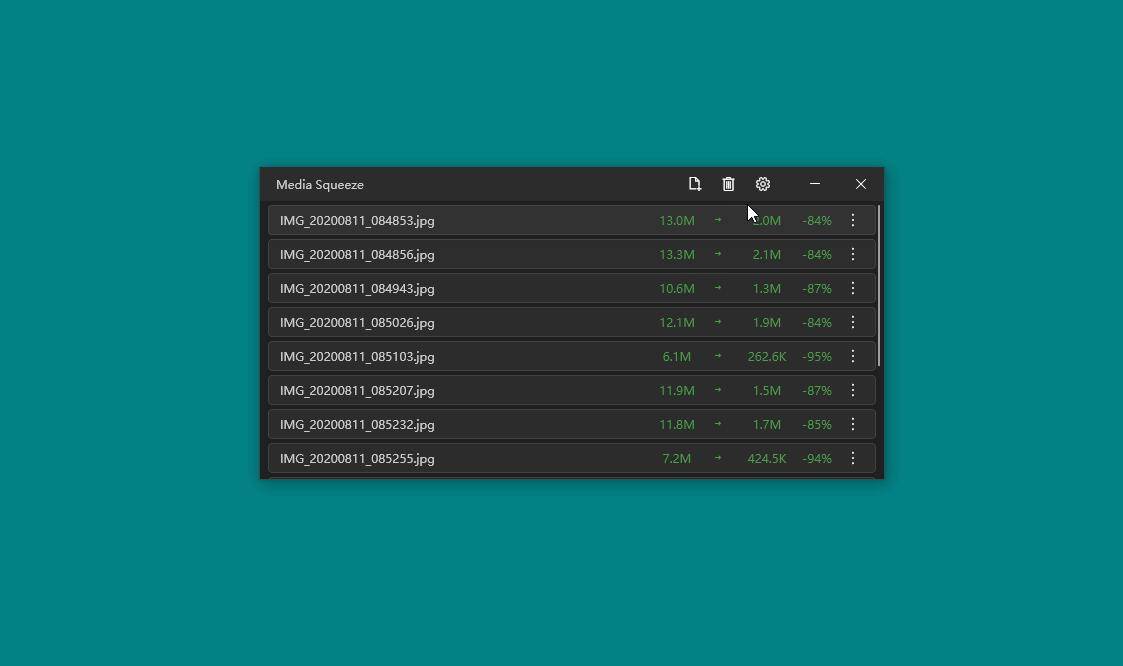
Task: Click the 12.1M original size value
Action: pos(677,323)
